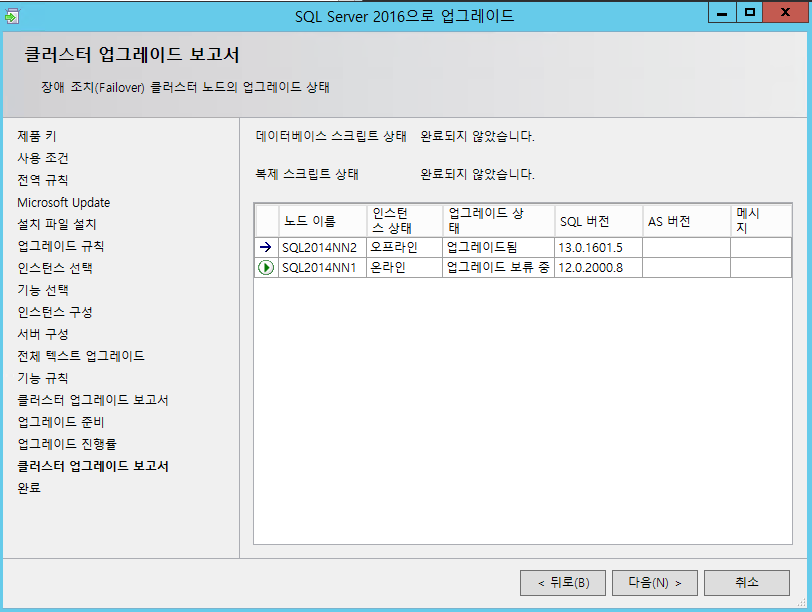Select the 완료 step

29,488
